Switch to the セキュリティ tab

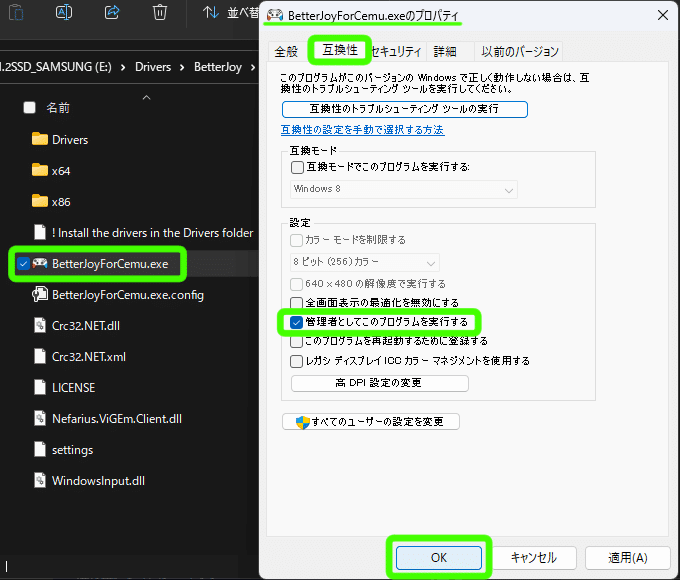396,52
